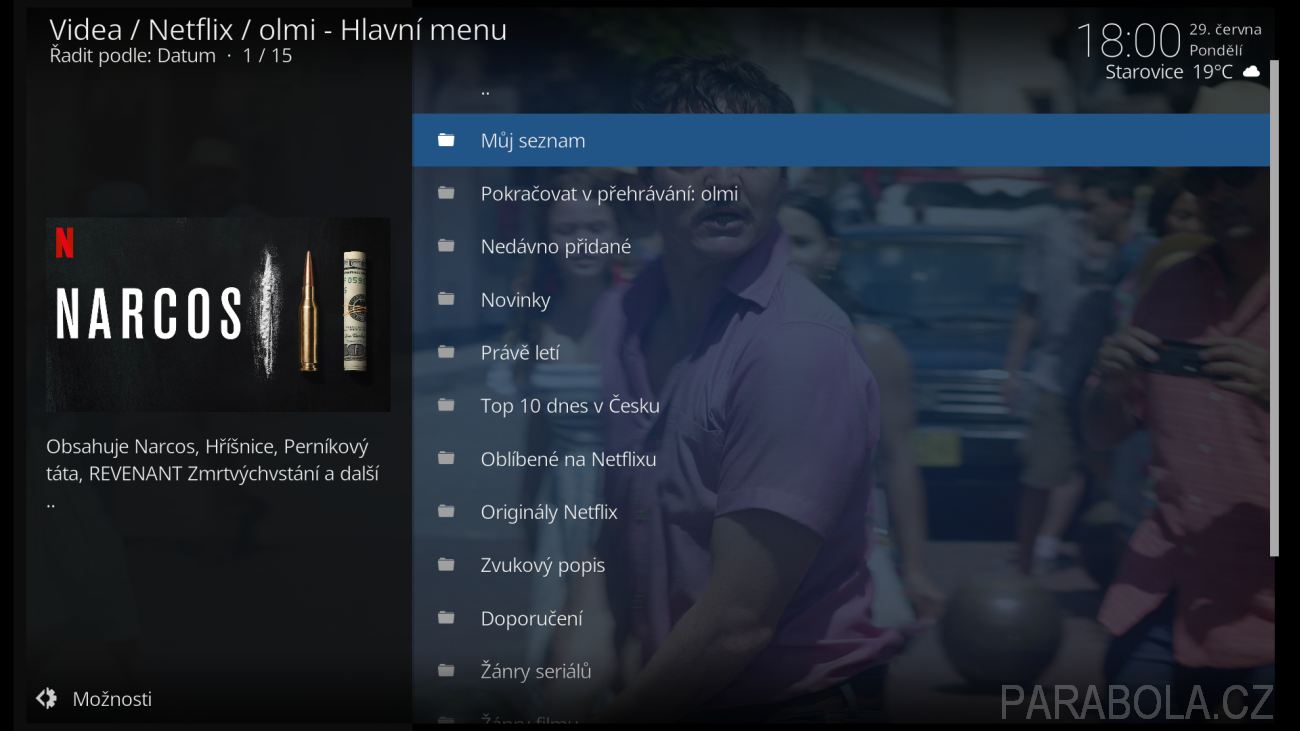Click folder icon beside Oblíbené na Netflixu

click(x=446, y=458)
